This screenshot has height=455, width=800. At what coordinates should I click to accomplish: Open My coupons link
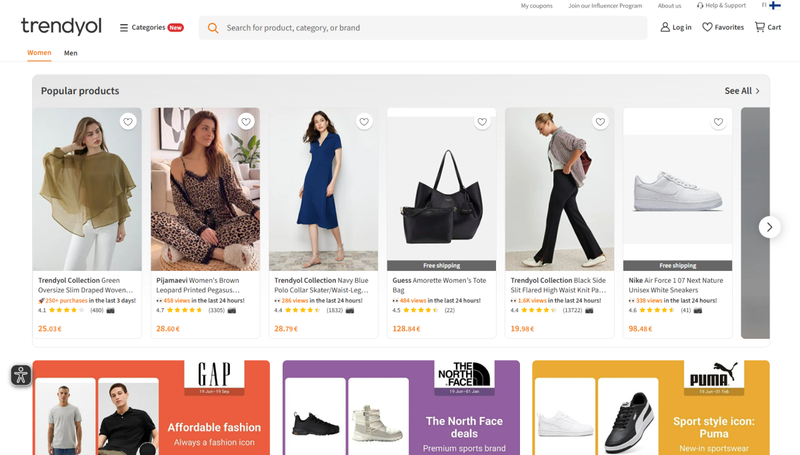(537, 6)
